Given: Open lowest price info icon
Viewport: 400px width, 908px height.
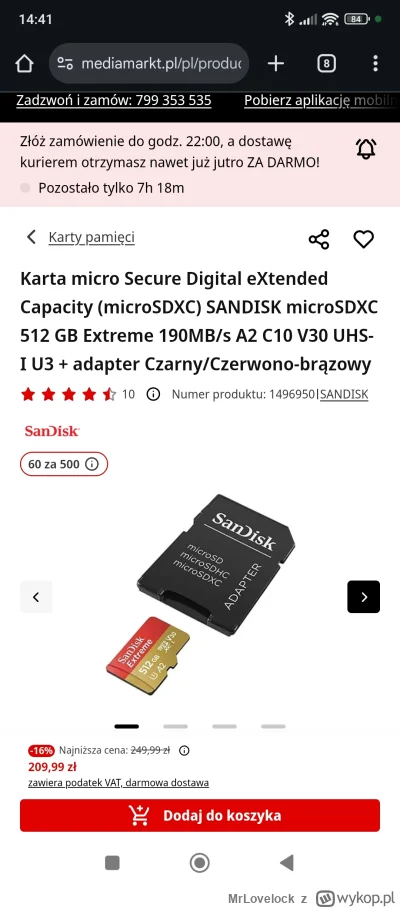Looking at the screenshot, I should click(x=184, y=750).
